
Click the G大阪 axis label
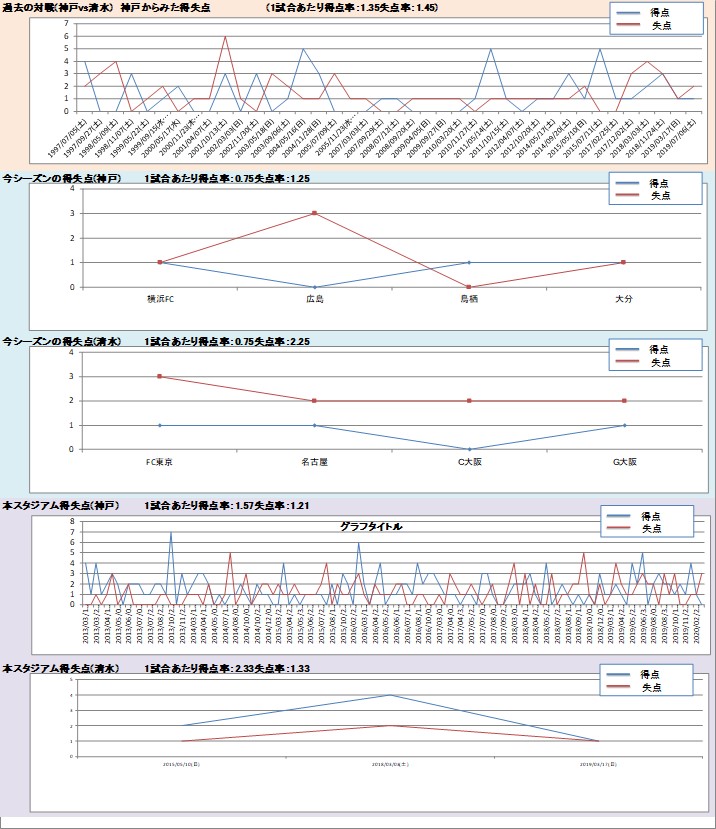point(624,463)
